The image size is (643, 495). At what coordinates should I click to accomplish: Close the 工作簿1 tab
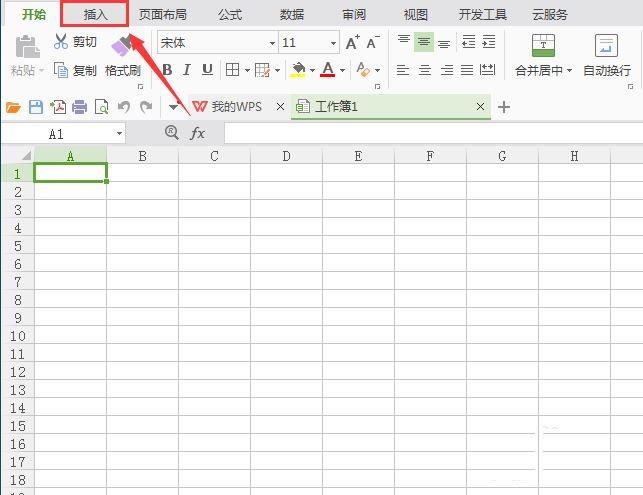click(480, 107)
